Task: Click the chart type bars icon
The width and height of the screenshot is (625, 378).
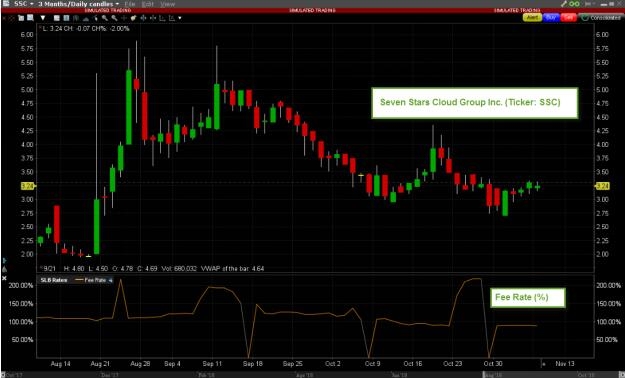Action: point(76,18)
